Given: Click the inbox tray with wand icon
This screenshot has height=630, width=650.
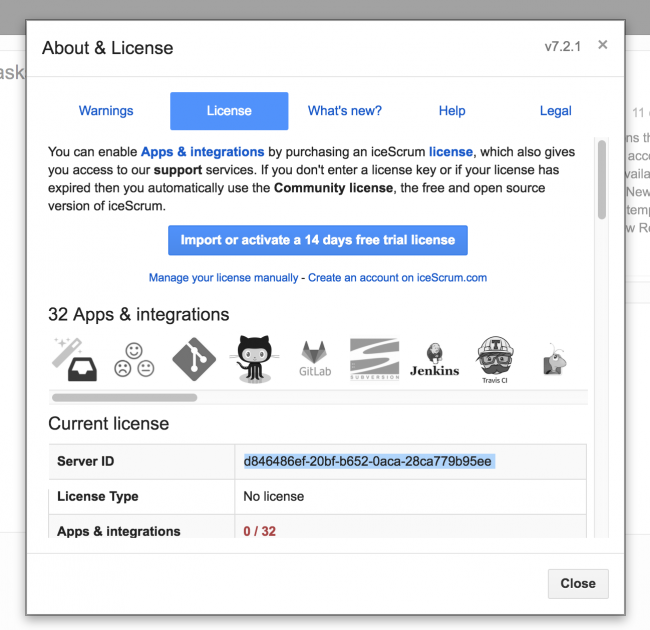Looking at the screenshot, I should point(74,358).
